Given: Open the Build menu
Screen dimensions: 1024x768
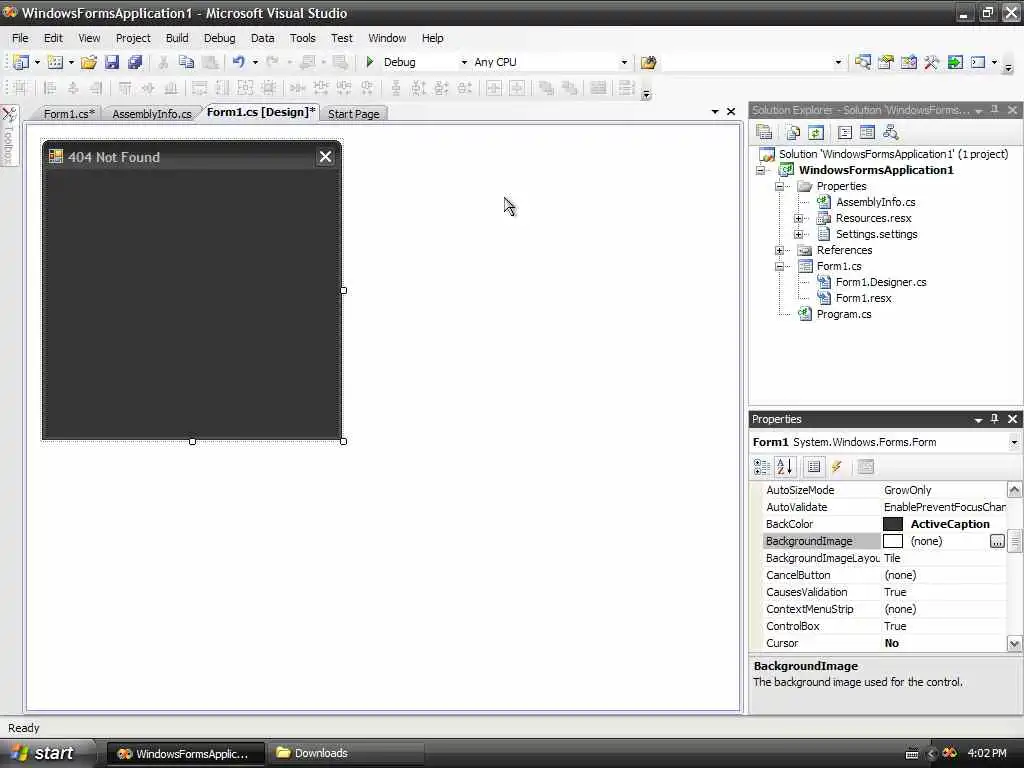Looking at the screenshot, I should 177,38.
